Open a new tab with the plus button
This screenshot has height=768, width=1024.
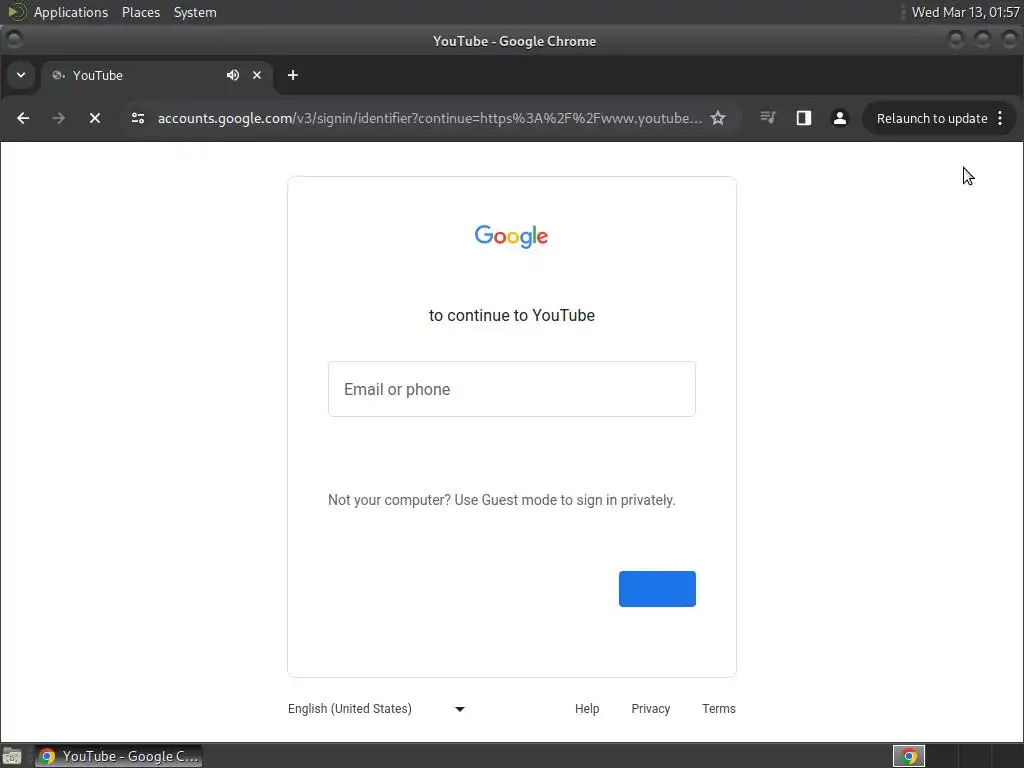pos(293,75)
